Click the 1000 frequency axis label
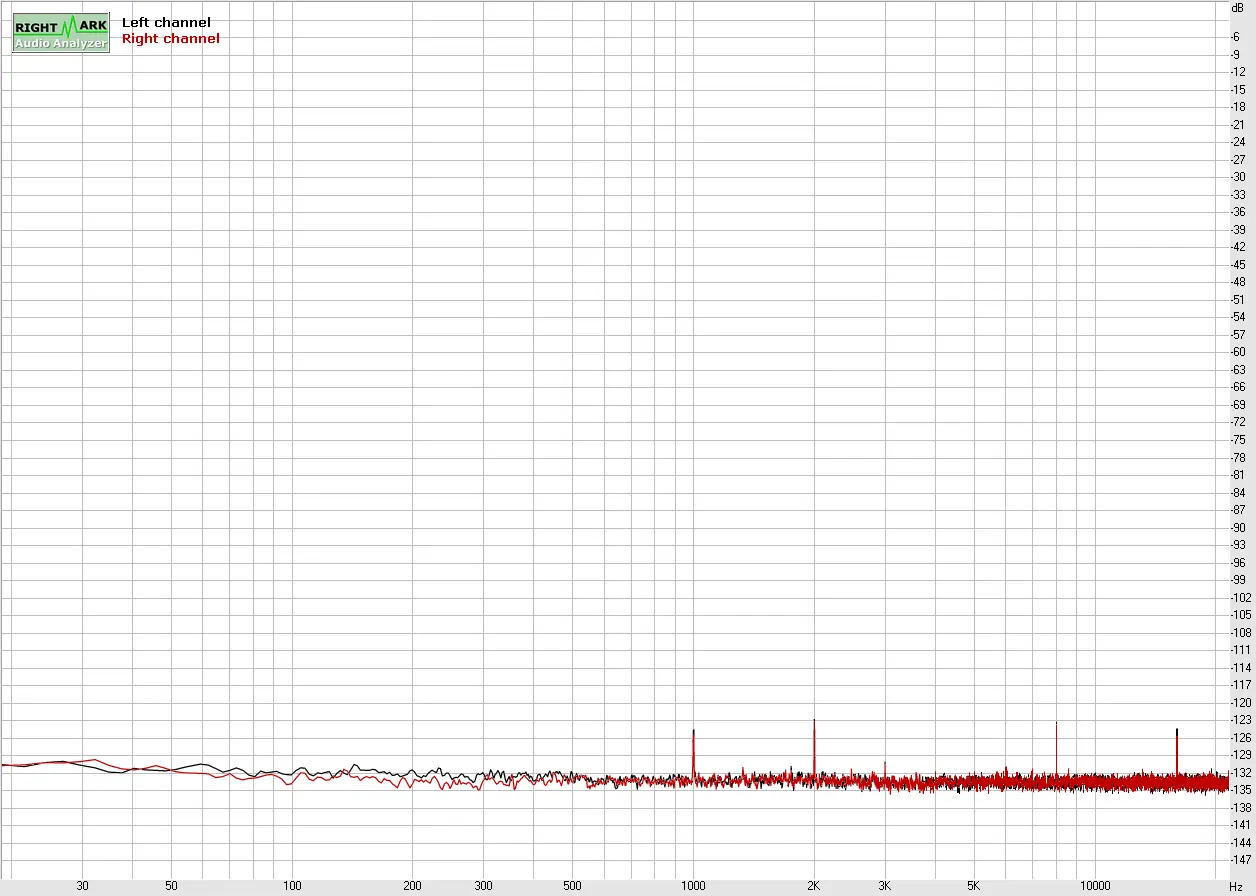The image size is (1256, 896). 693,886
